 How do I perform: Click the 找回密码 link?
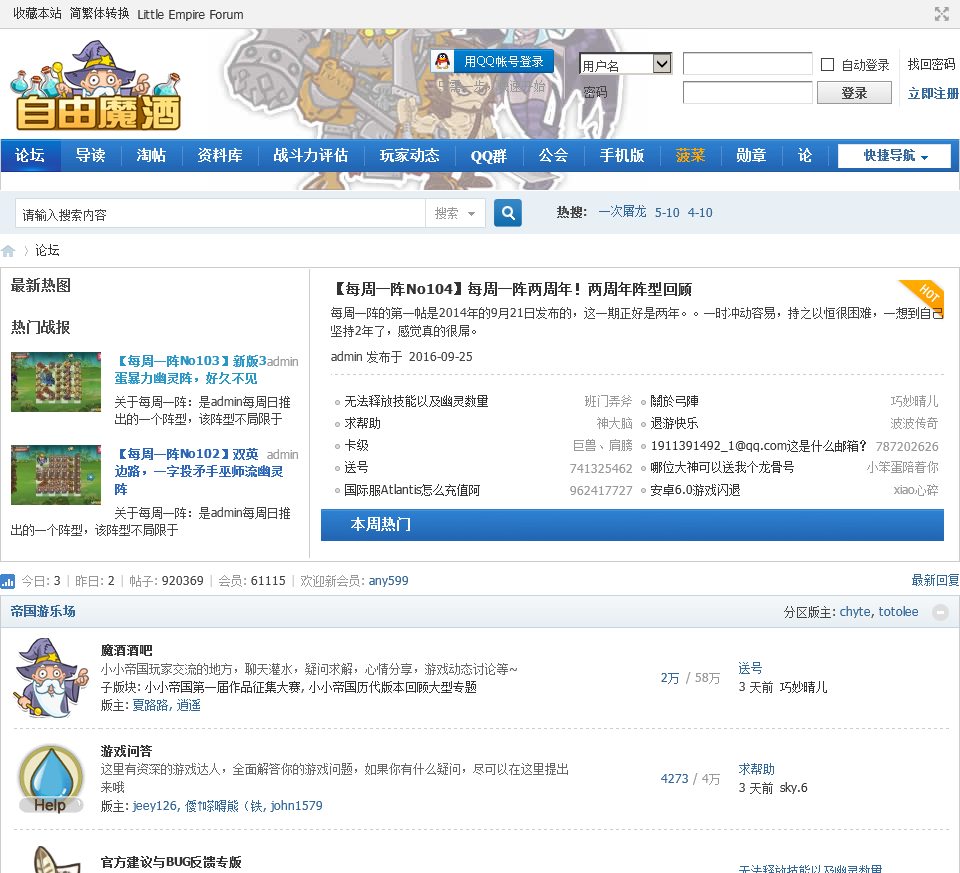click(931, 64)
